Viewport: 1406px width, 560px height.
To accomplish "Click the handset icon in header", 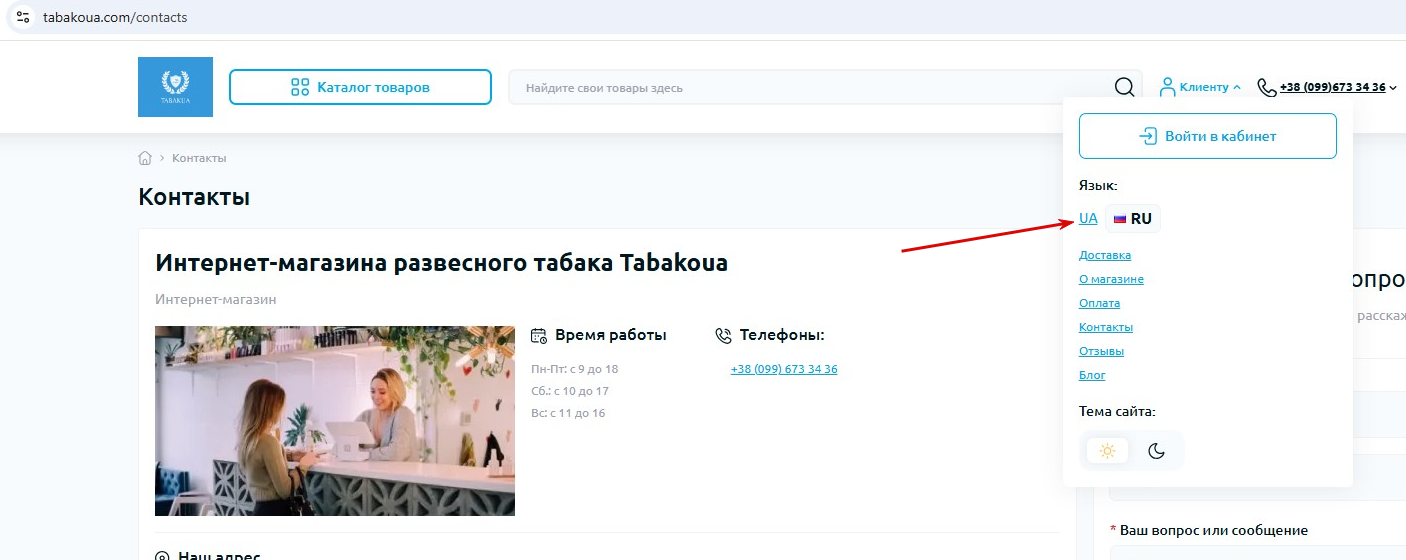I will point(1267,88).
